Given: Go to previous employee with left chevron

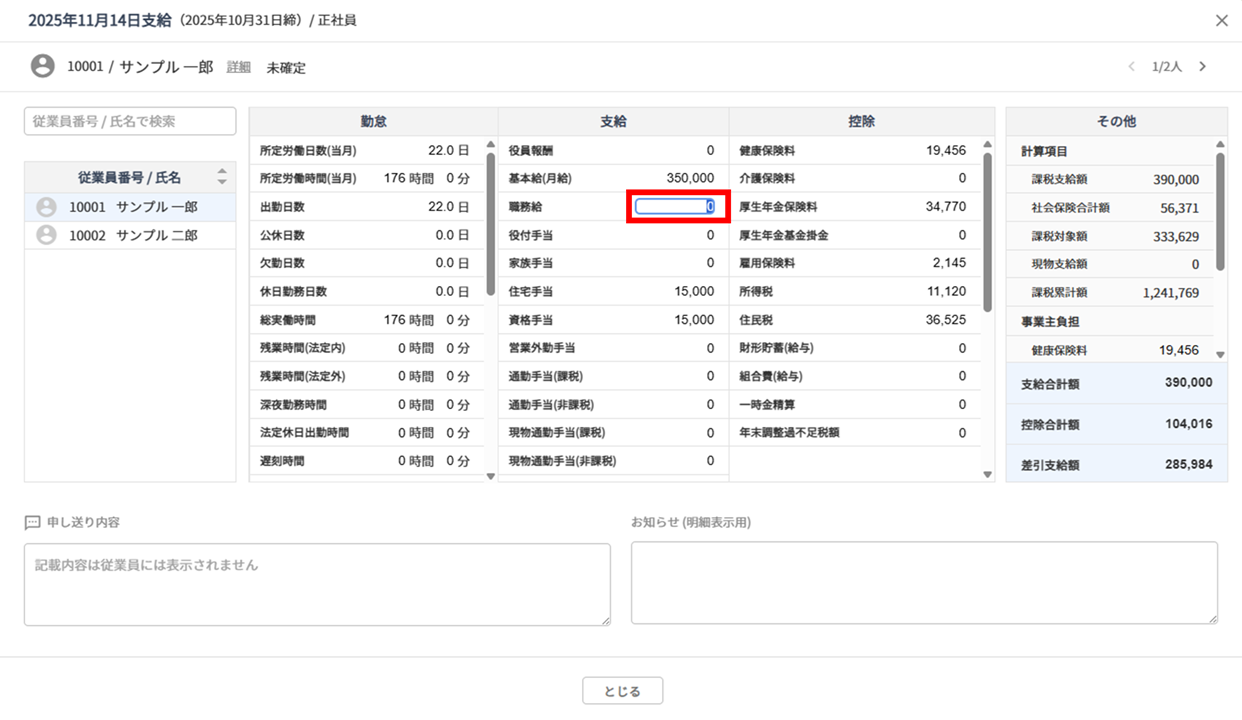Looking at the screenshot, I should [1131, 67].
